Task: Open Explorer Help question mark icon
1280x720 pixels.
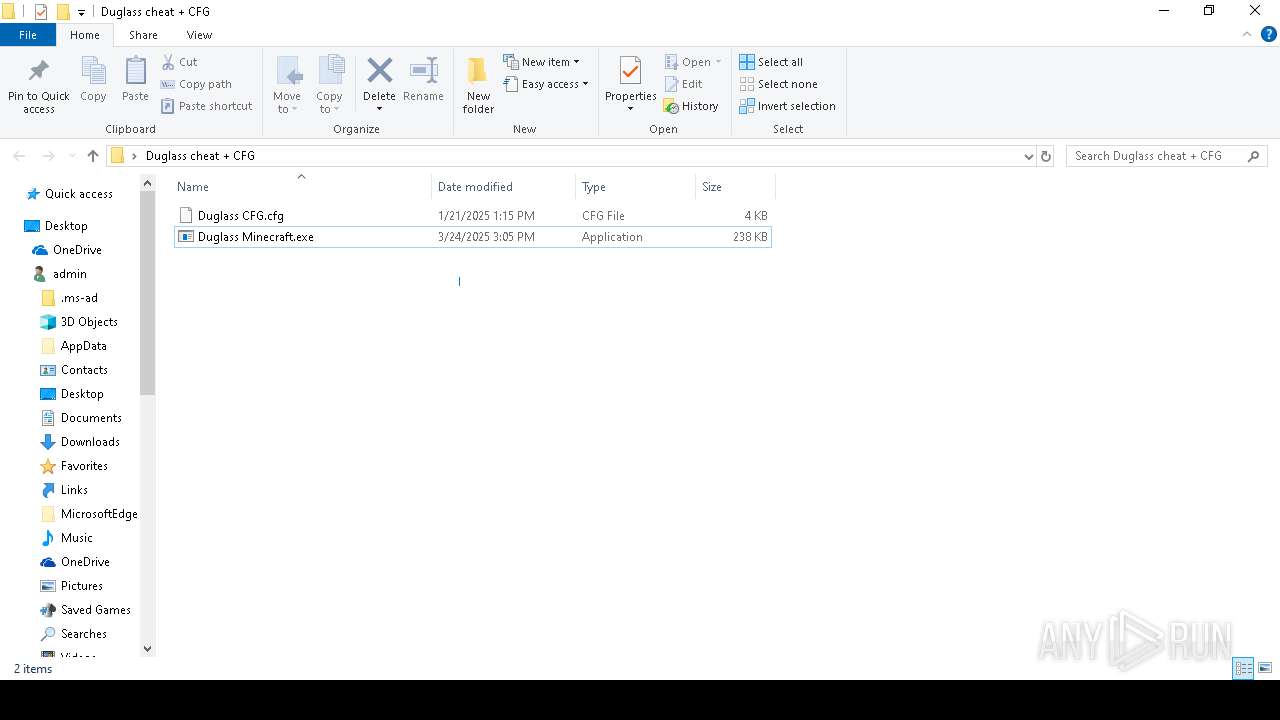Action: (x=1268, y=35)
